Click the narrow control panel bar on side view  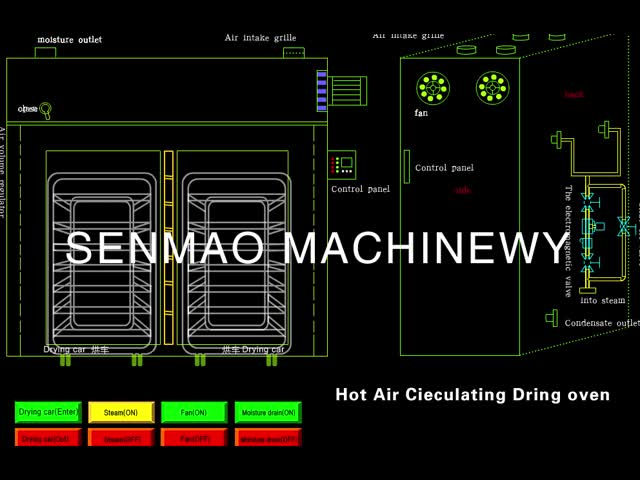pos(407,166)
